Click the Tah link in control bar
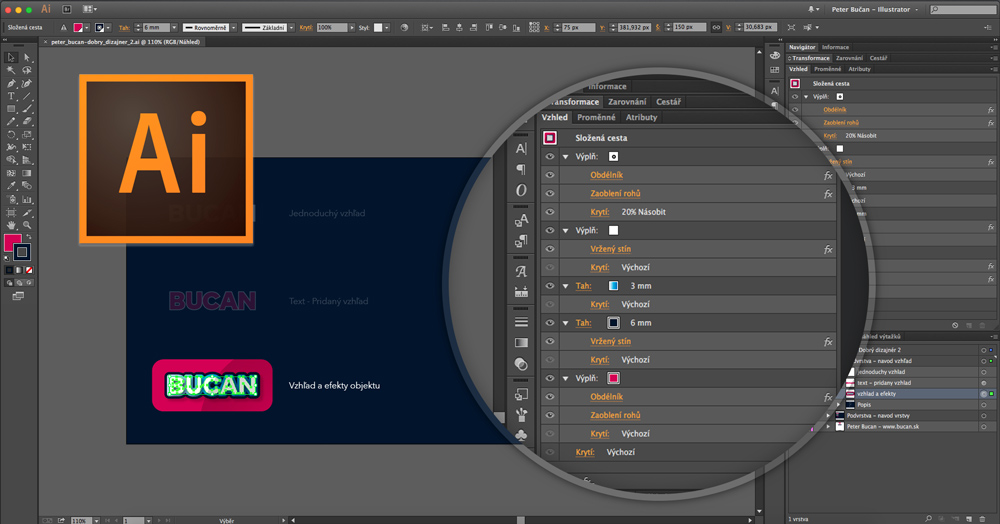Screen dimensions: 1000x524 pyautogui.click(x=124, y=27)
